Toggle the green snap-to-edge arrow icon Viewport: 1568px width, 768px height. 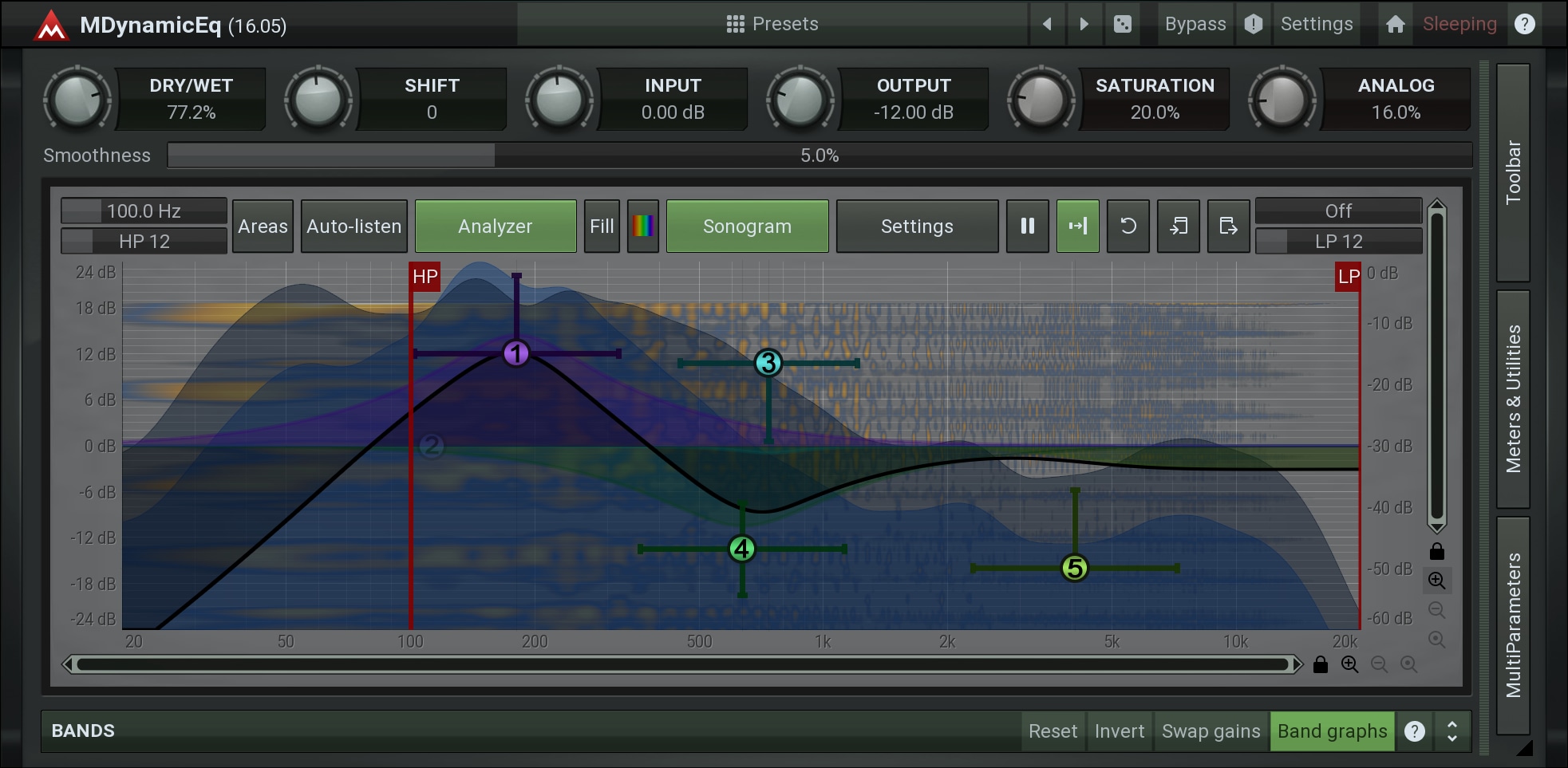tap(1078, 226)
